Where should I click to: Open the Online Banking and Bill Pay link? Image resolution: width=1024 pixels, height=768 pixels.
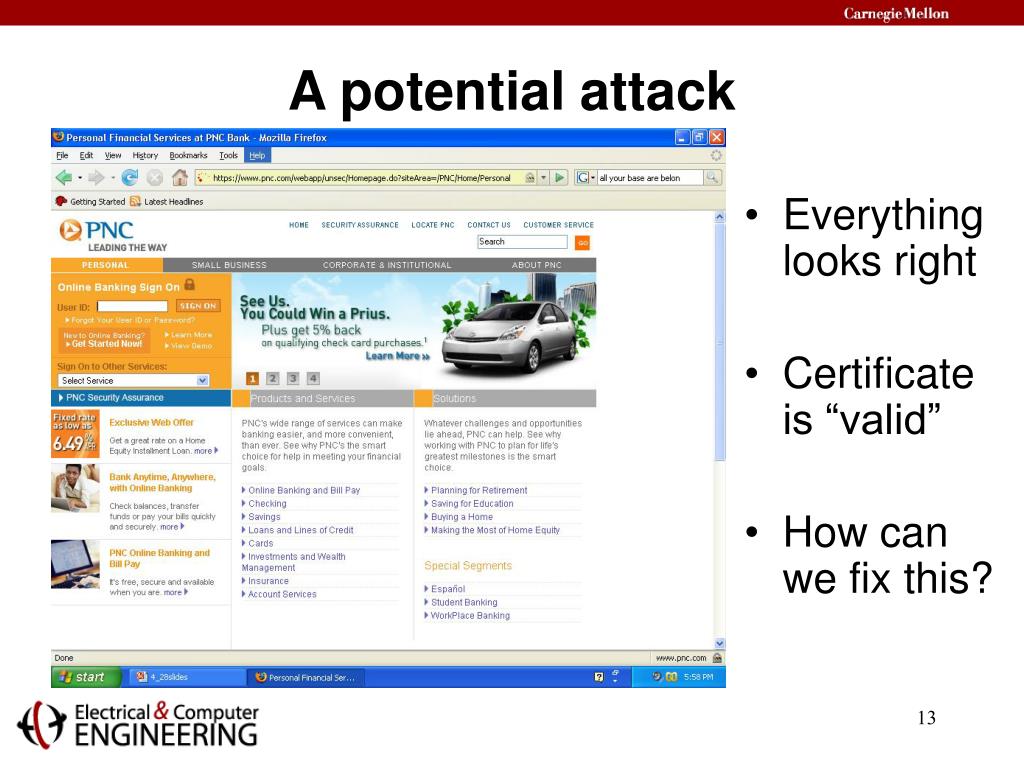click(304, 490)
